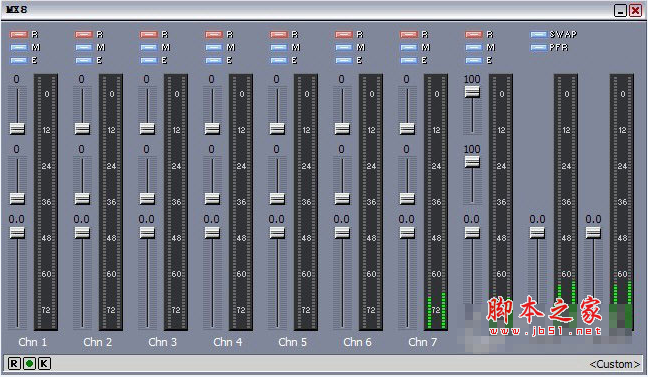648x377 pixels.
Task: Click channel 3 middle slider handle
Action: click(147, 198)
